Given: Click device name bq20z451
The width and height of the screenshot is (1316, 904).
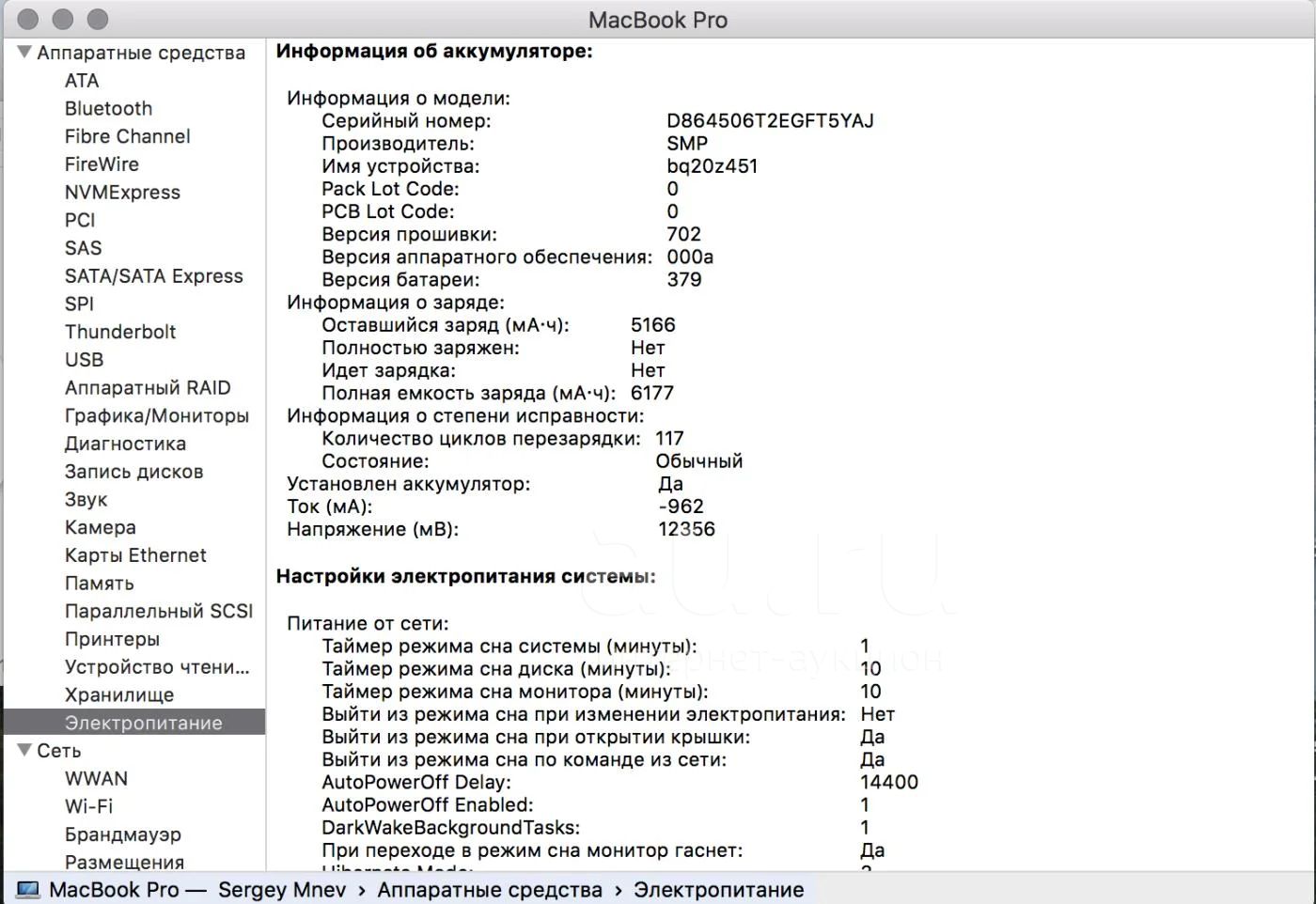Looking at the screenshot, I should [x=712, y=166].
